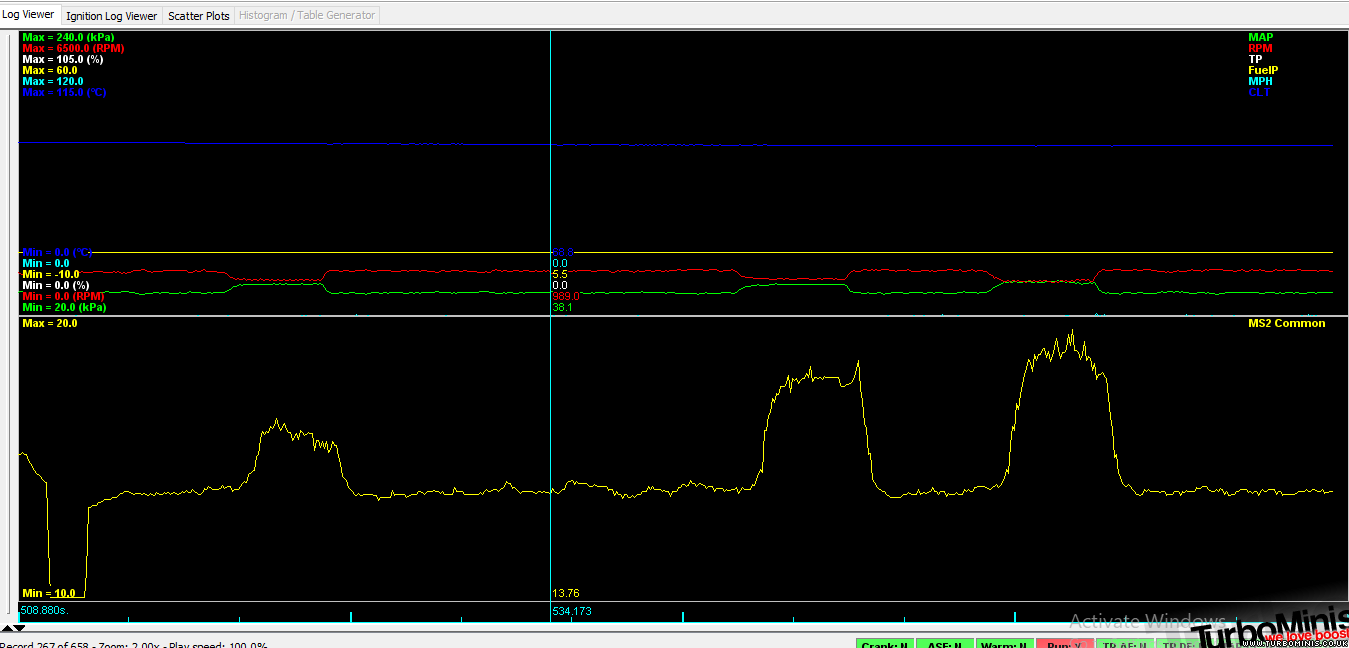This screenshot has height=648, width=1349.
Task: Click Max = 20.0 in lower graph
Action: [x=49, y=323]
